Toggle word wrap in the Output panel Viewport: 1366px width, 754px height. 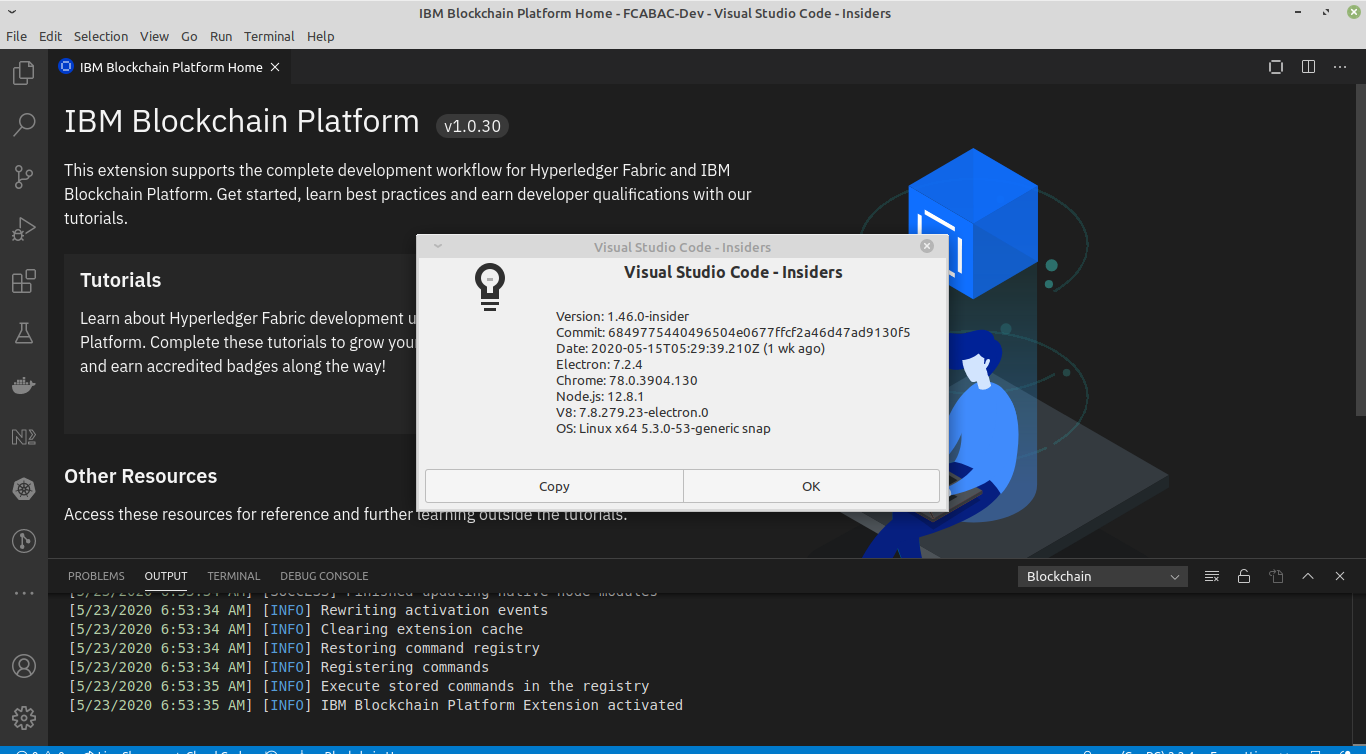1212,576
